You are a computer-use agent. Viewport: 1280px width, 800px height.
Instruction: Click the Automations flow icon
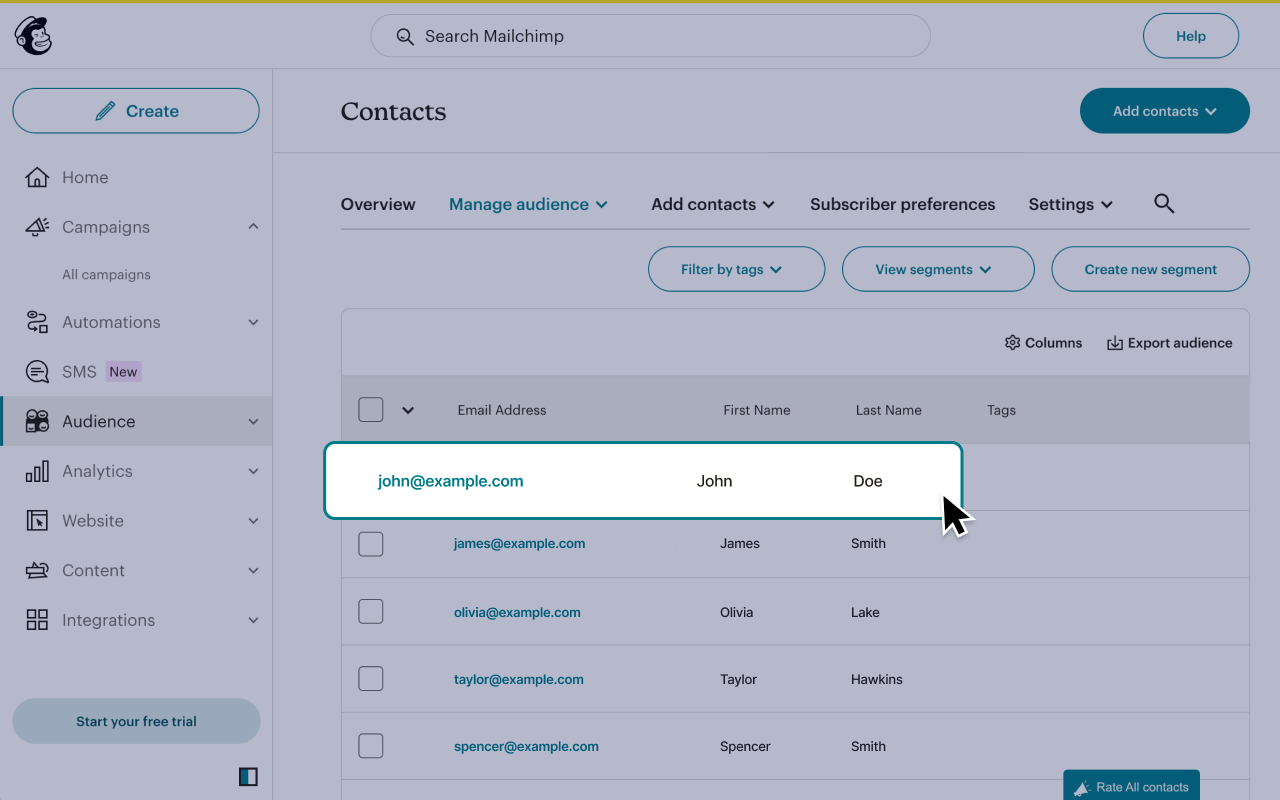point(37,322)
